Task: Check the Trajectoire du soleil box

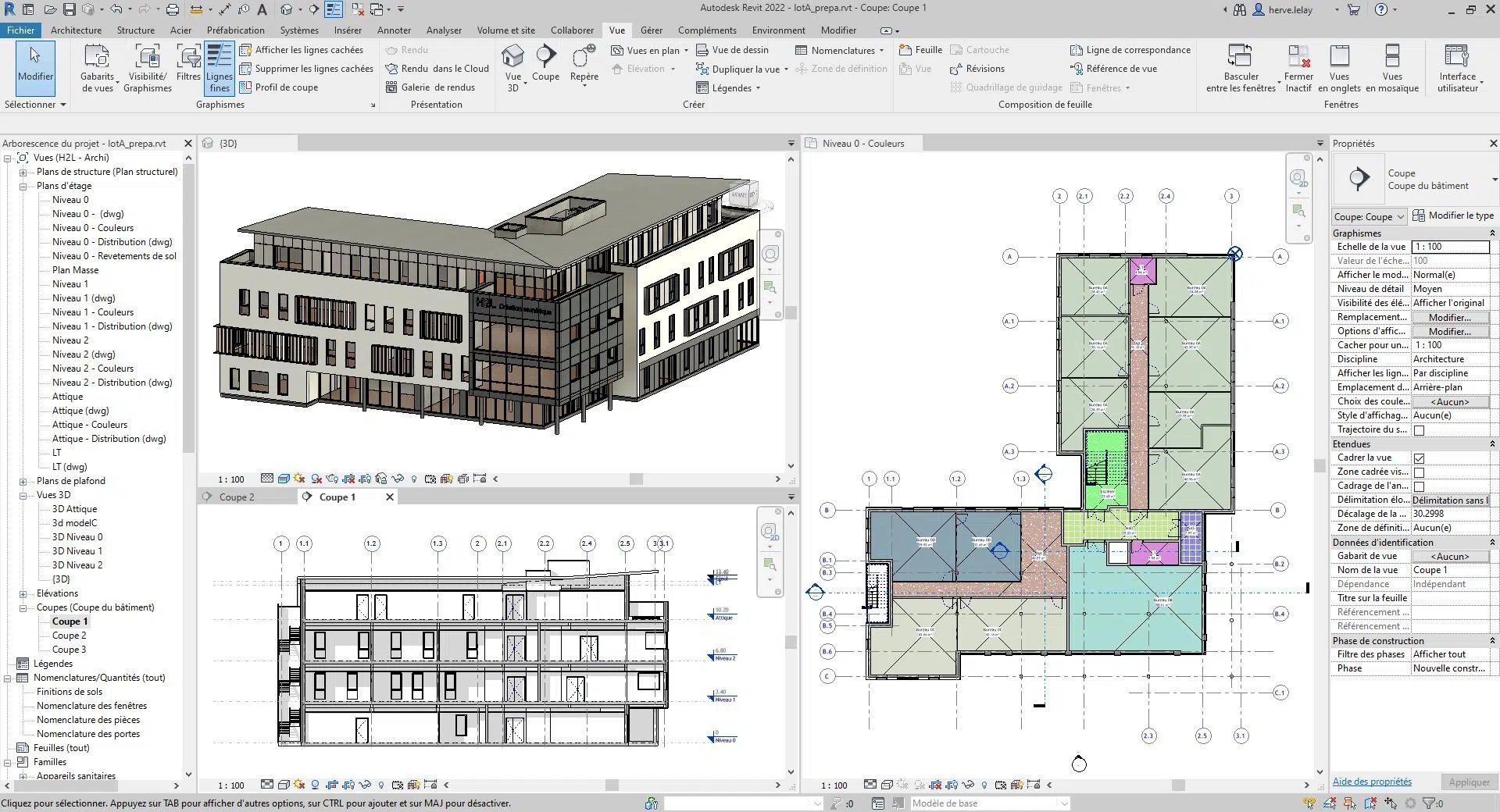Action: click(1419, 430)
